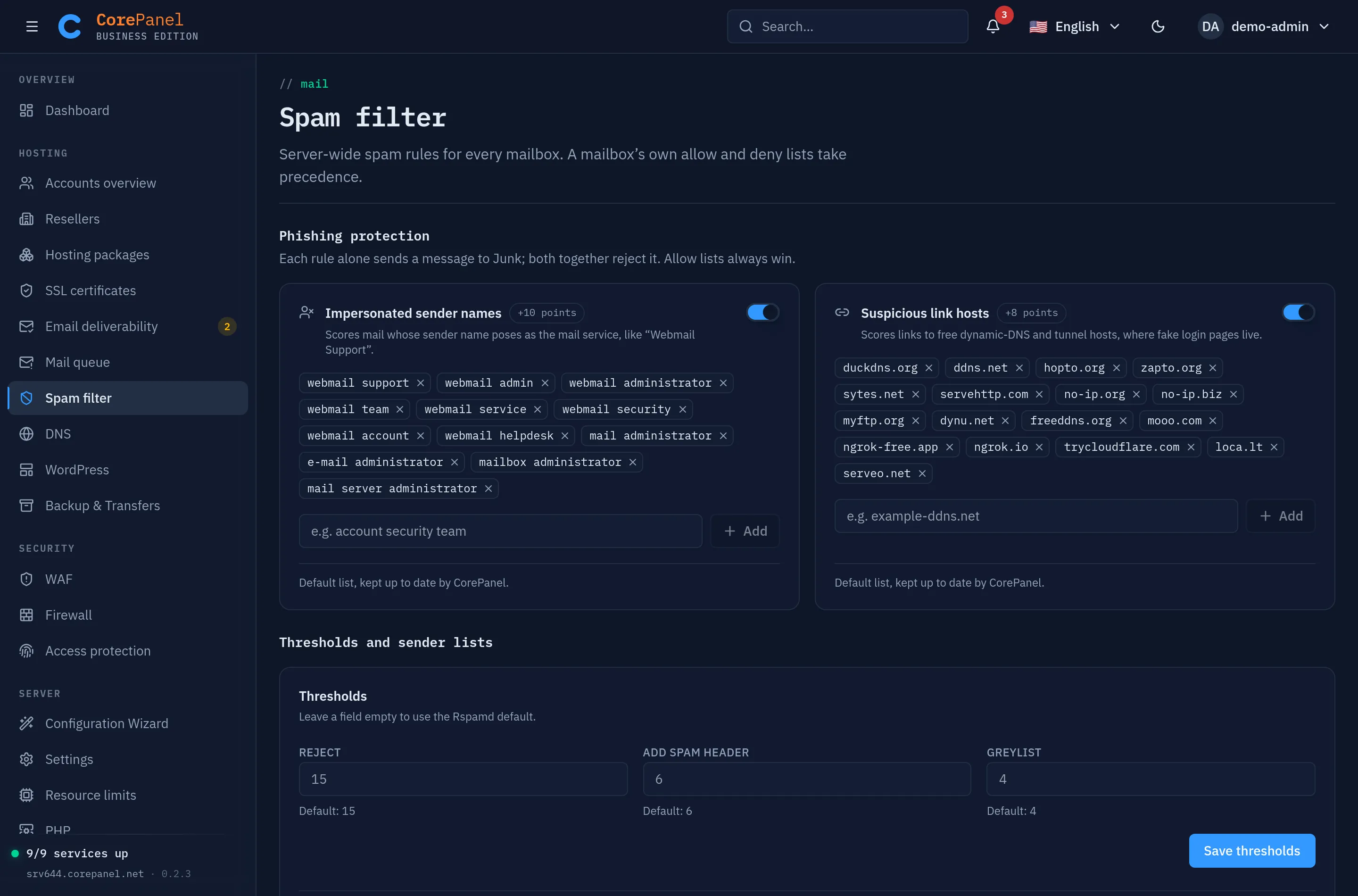Open the Firewall page

[128, 615]
